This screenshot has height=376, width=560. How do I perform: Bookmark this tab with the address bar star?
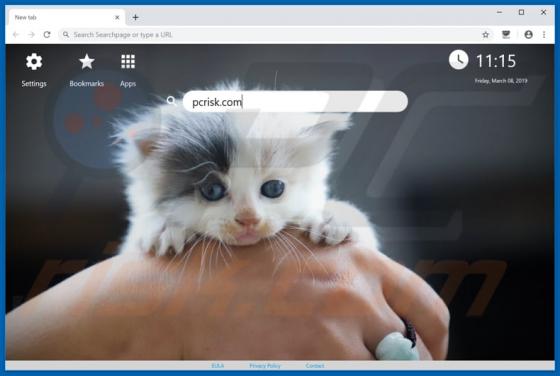[485, 35]
